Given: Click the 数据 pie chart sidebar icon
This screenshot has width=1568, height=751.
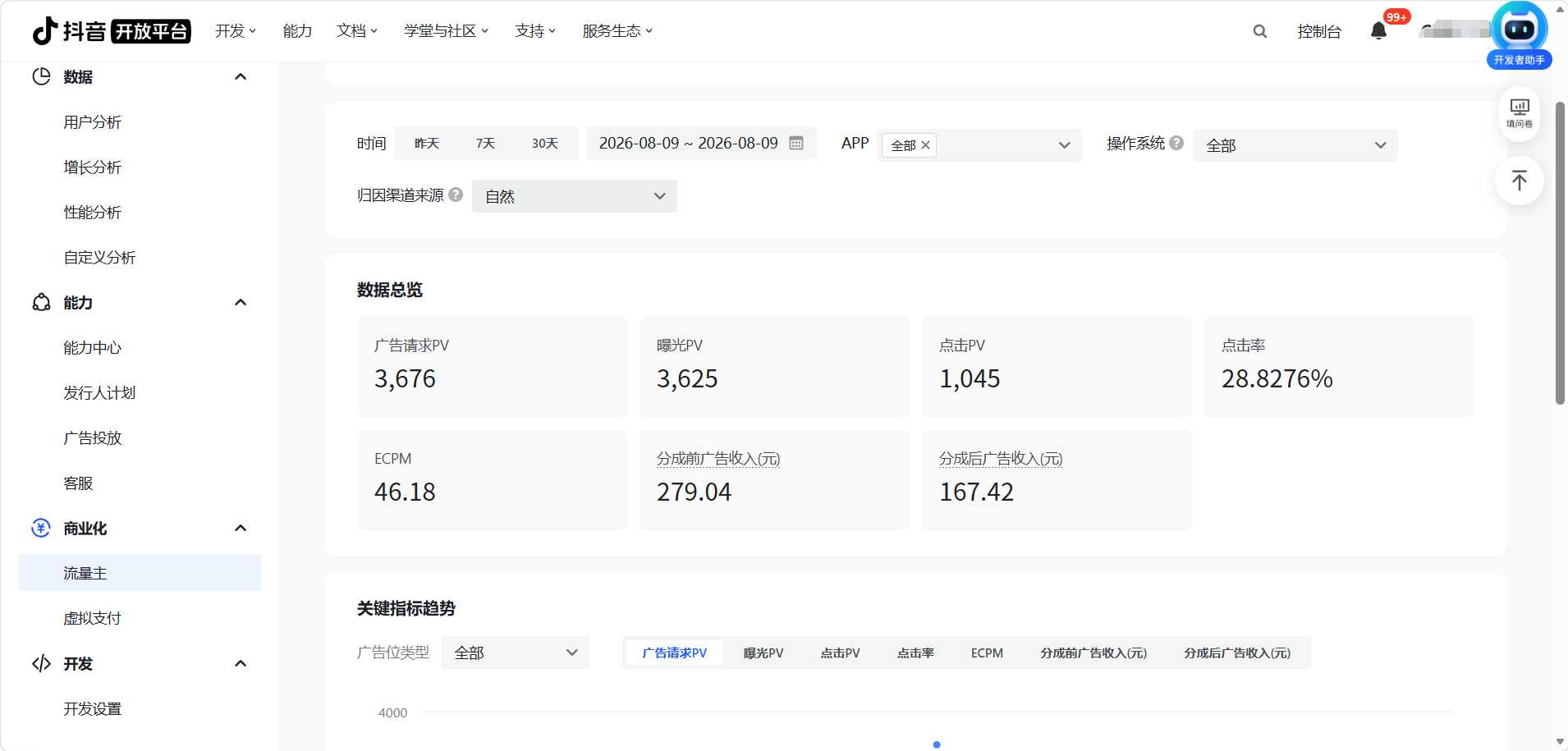Looking at the screenshot, I should (x=41, y=76).
